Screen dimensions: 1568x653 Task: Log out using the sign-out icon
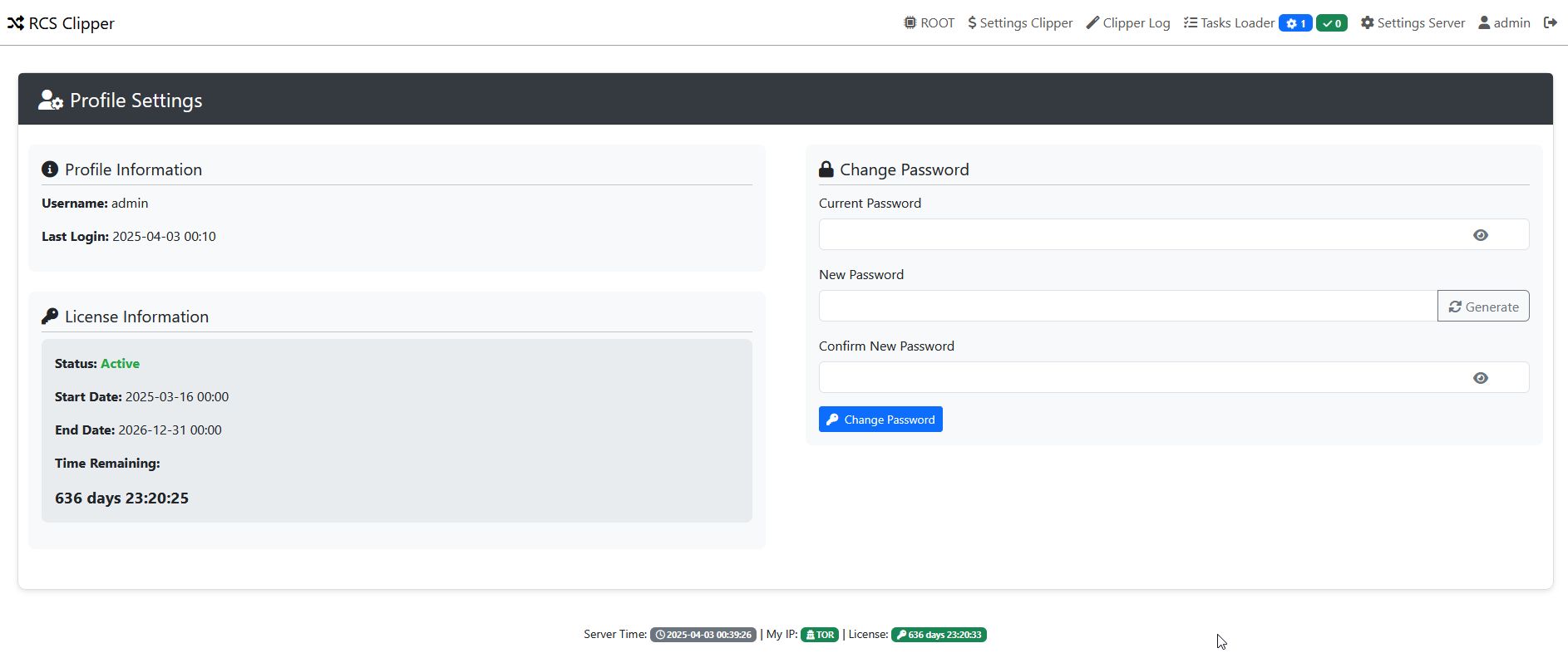click(1551, 23)
